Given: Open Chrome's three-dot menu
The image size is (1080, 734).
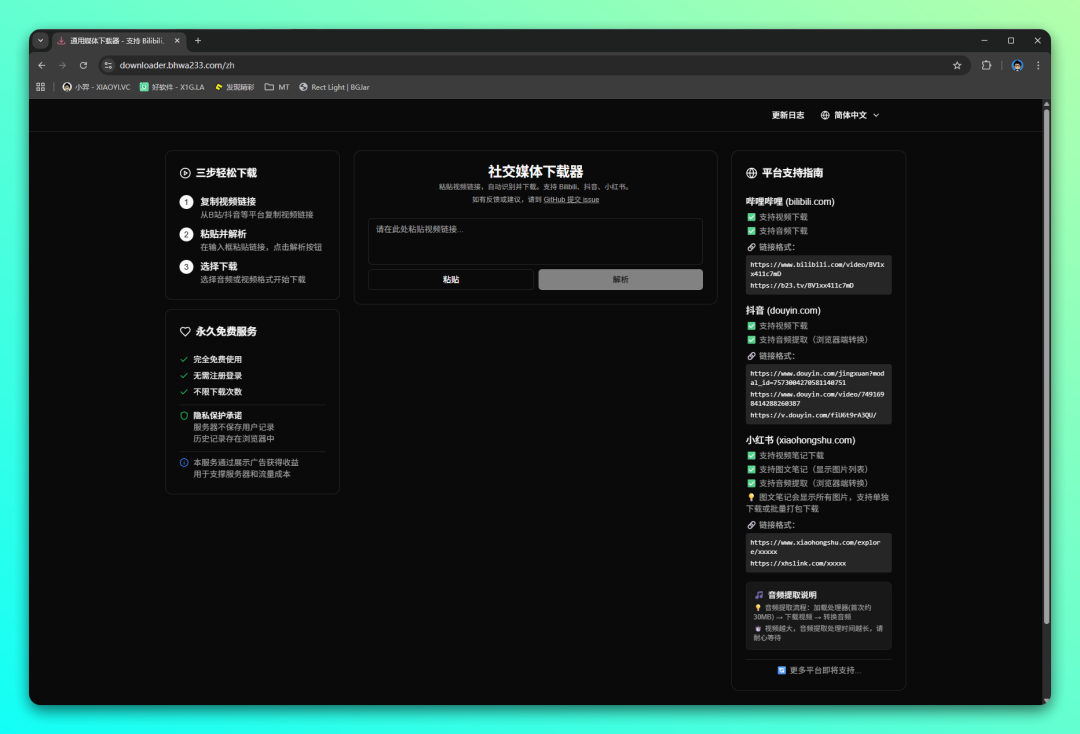Looking at the screenshot, I should pyautogui.click(x=1038, y=65).
